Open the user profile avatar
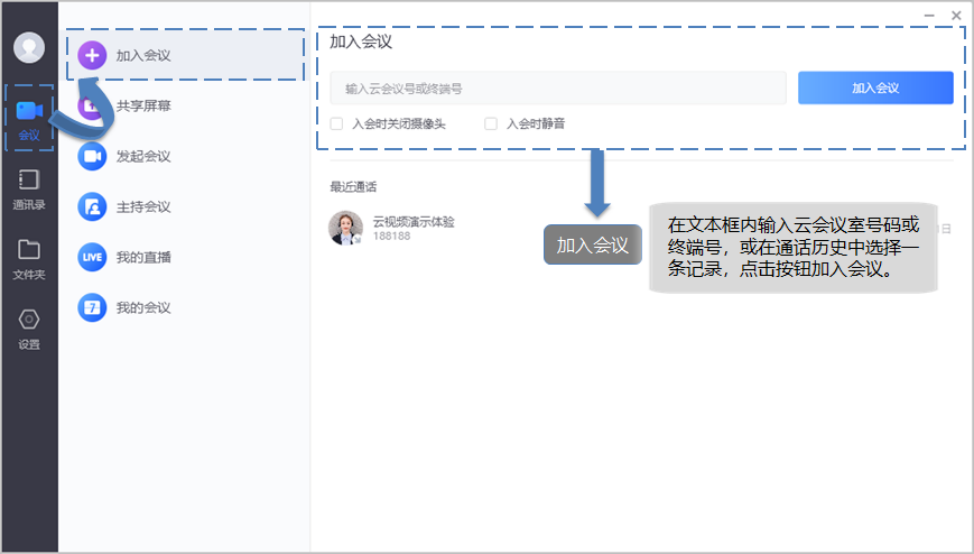The width and height of the screenshot is (974, 554). [29, 47]
